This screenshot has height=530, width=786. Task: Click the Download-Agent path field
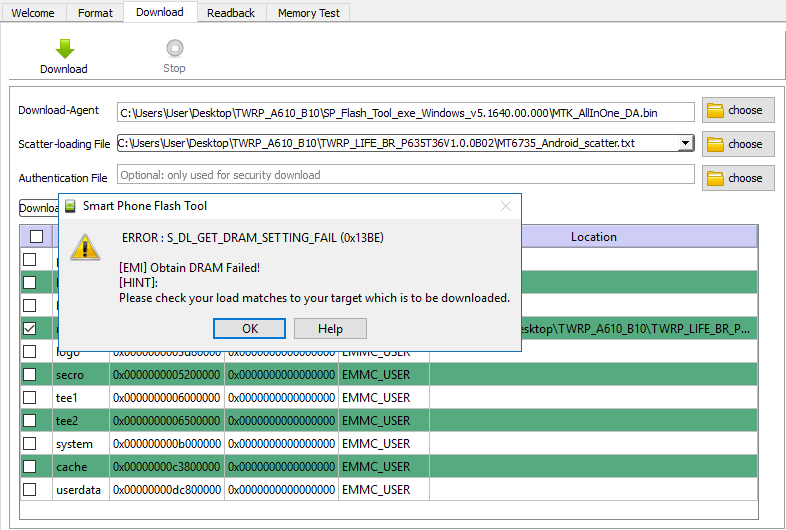pyautogui.click(x=405, y=111)
